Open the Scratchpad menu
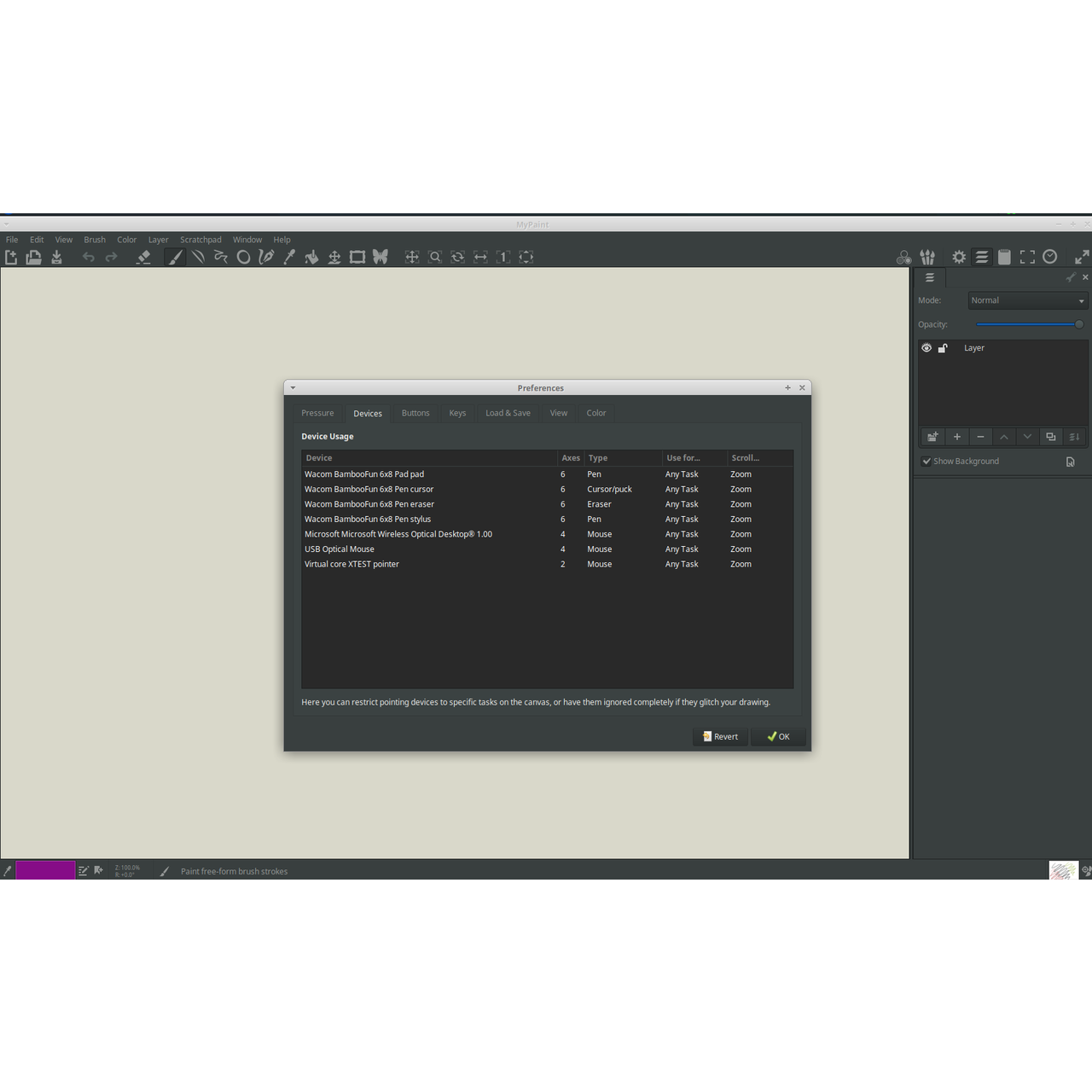Viewport: 1092px width, 1092px height. click(200, 240)
